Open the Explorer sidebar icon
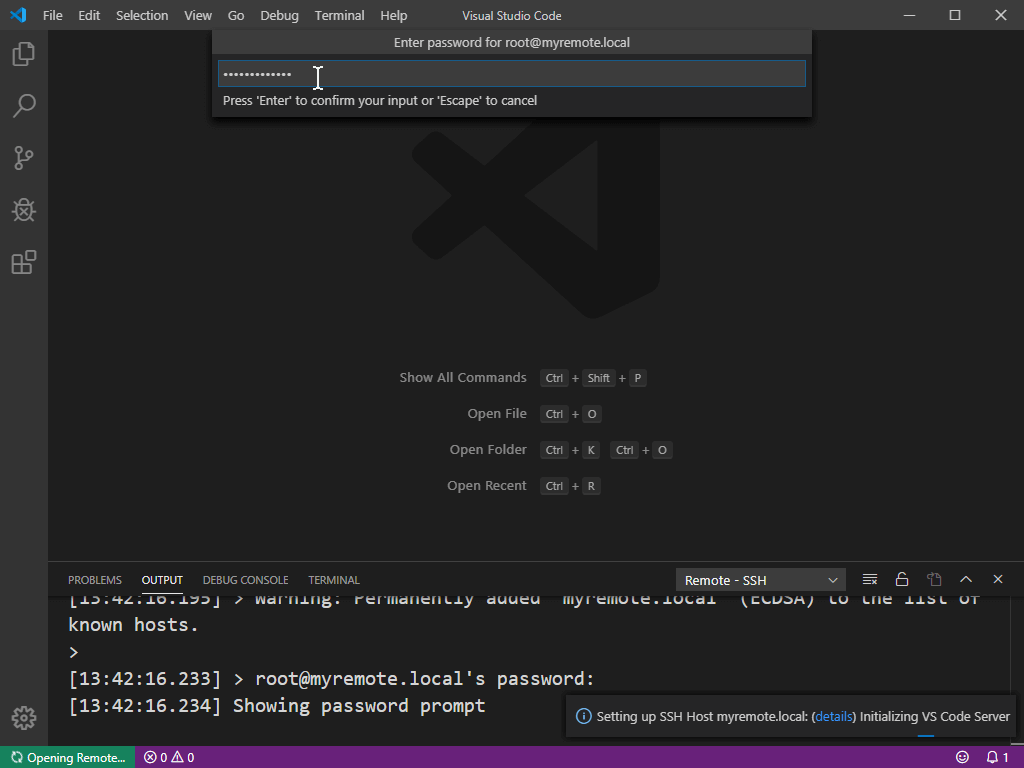 click(23, 54)
